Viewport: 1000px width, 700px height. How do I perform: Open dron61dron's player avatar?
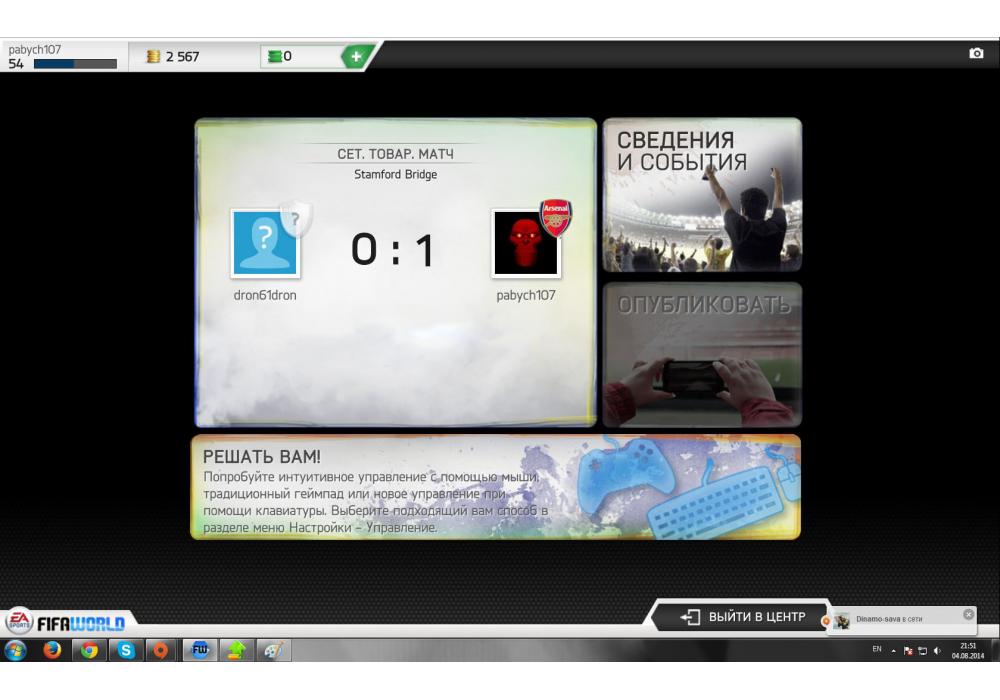(265, 243)
